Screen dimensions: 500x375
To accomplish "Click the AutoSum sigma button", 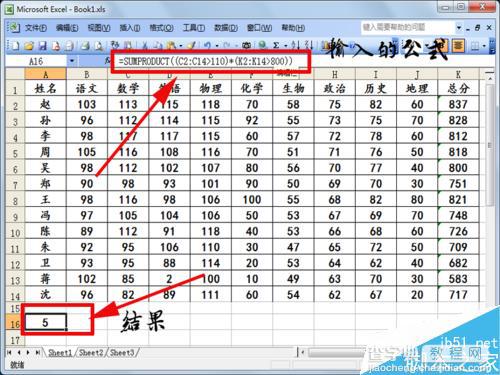I will click(276, 46).
